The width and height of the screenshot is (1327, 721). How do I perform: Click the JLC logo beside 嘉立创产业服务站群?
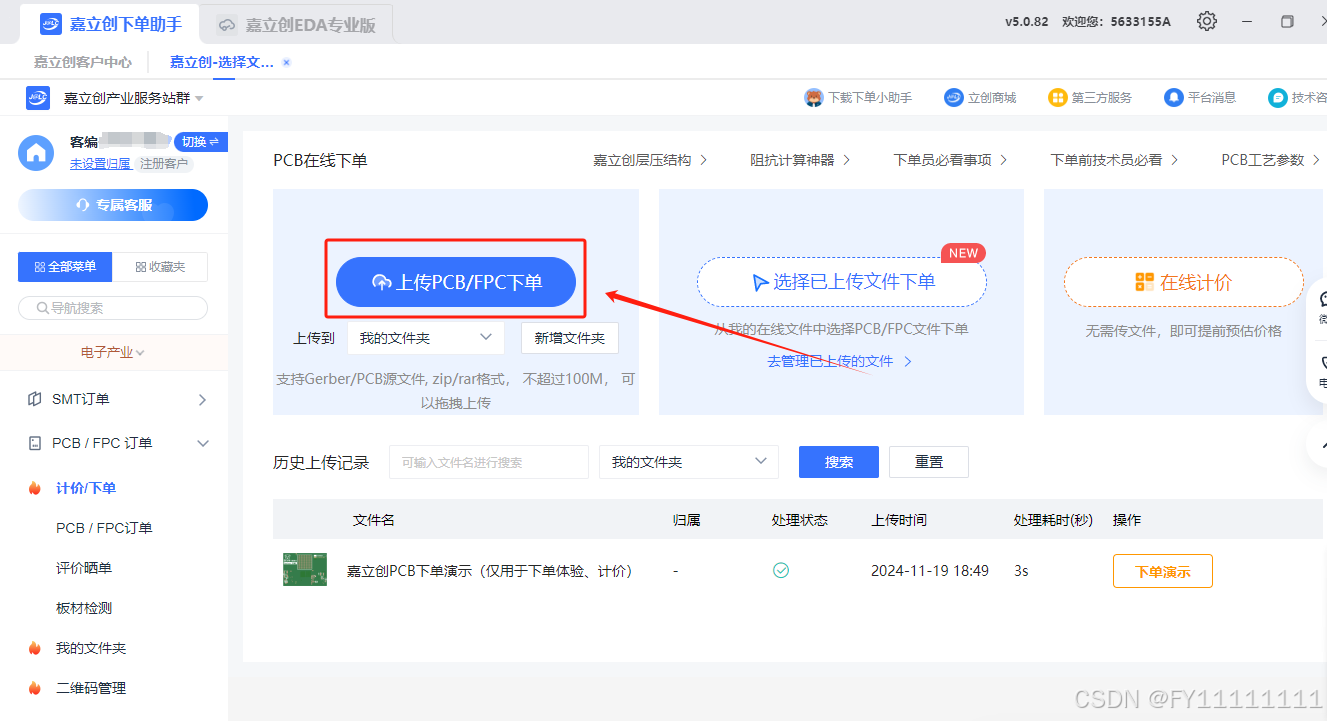pos(38,98)
